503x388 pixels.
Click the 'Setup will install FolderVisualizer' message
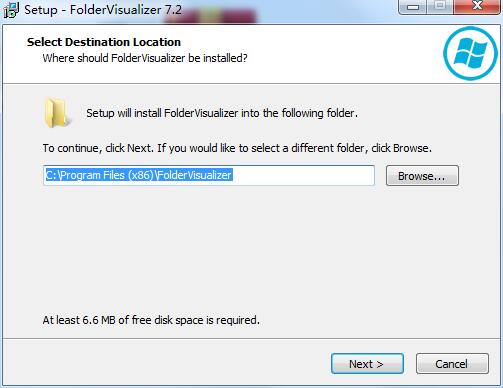222,113
